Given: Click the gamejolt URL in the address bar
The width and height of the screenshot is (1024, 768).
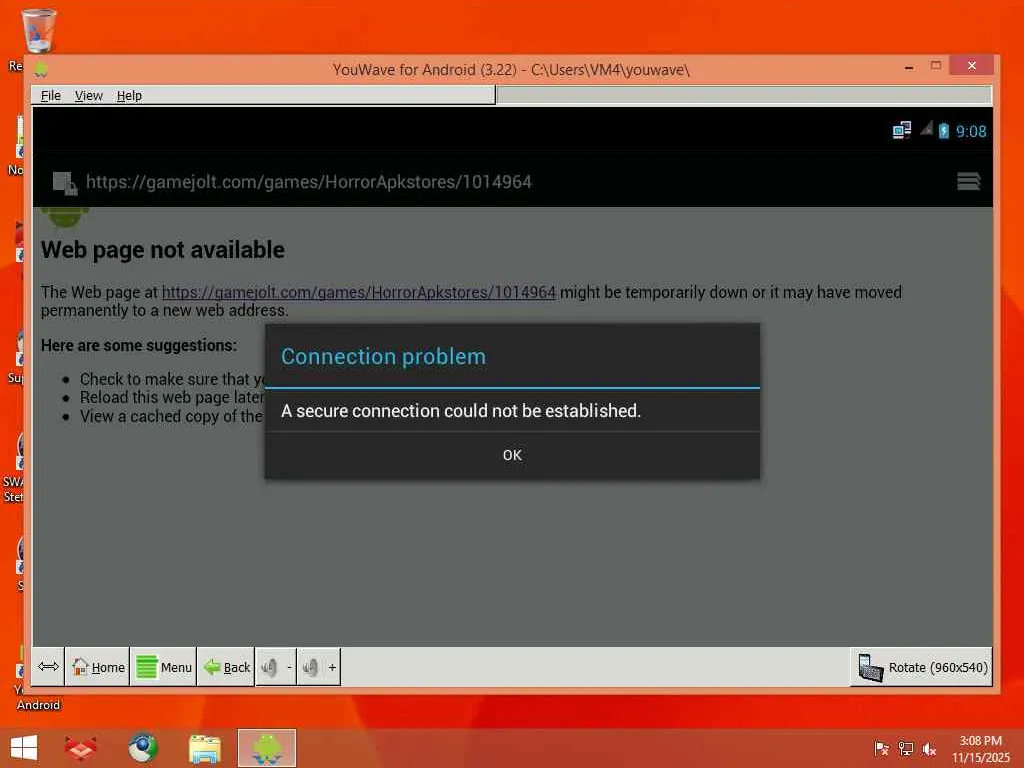Looking at the screenshot, I should (308, 182).
